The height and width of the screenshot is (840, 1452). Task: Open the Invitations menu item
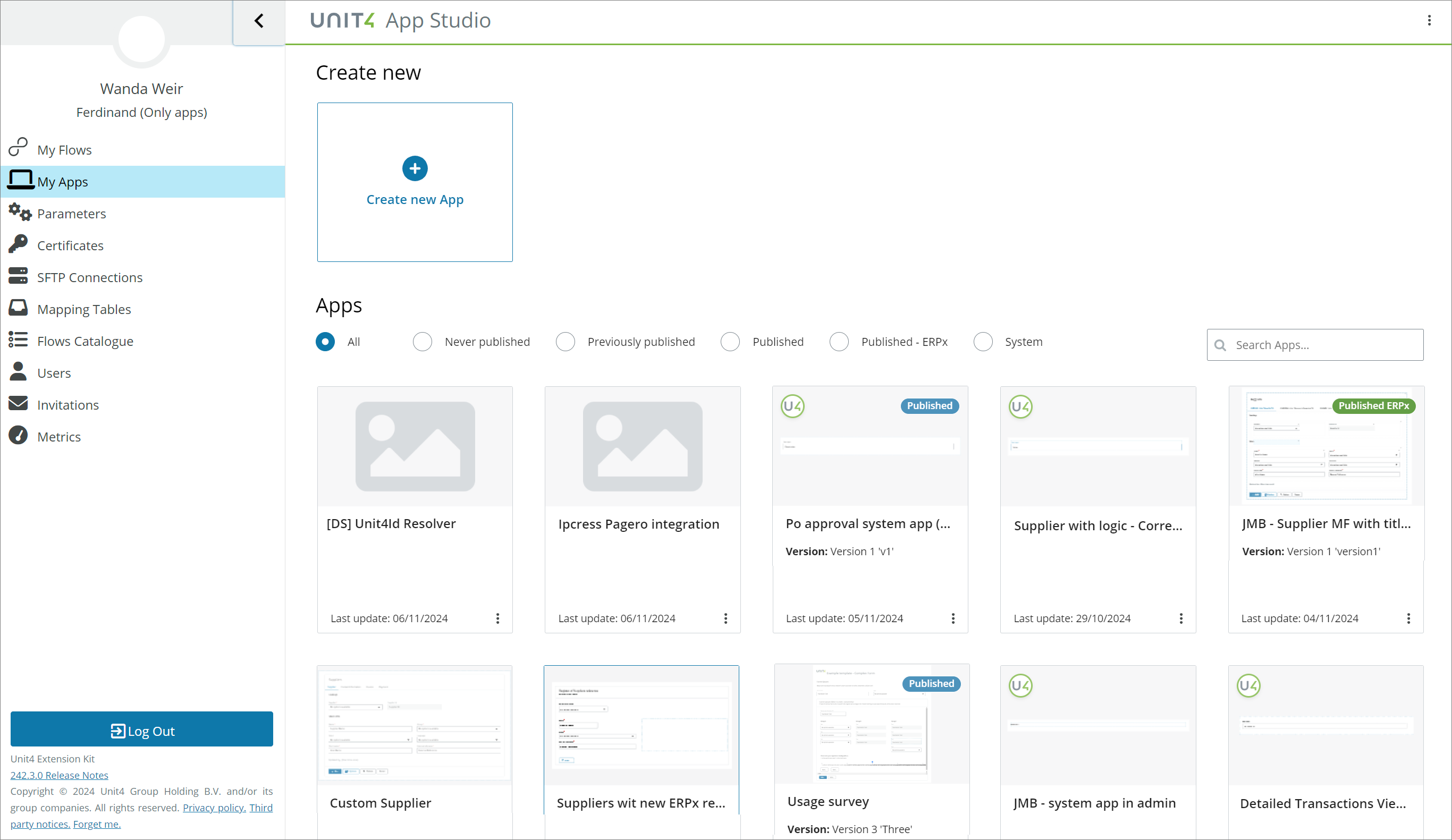coord(68,404)
